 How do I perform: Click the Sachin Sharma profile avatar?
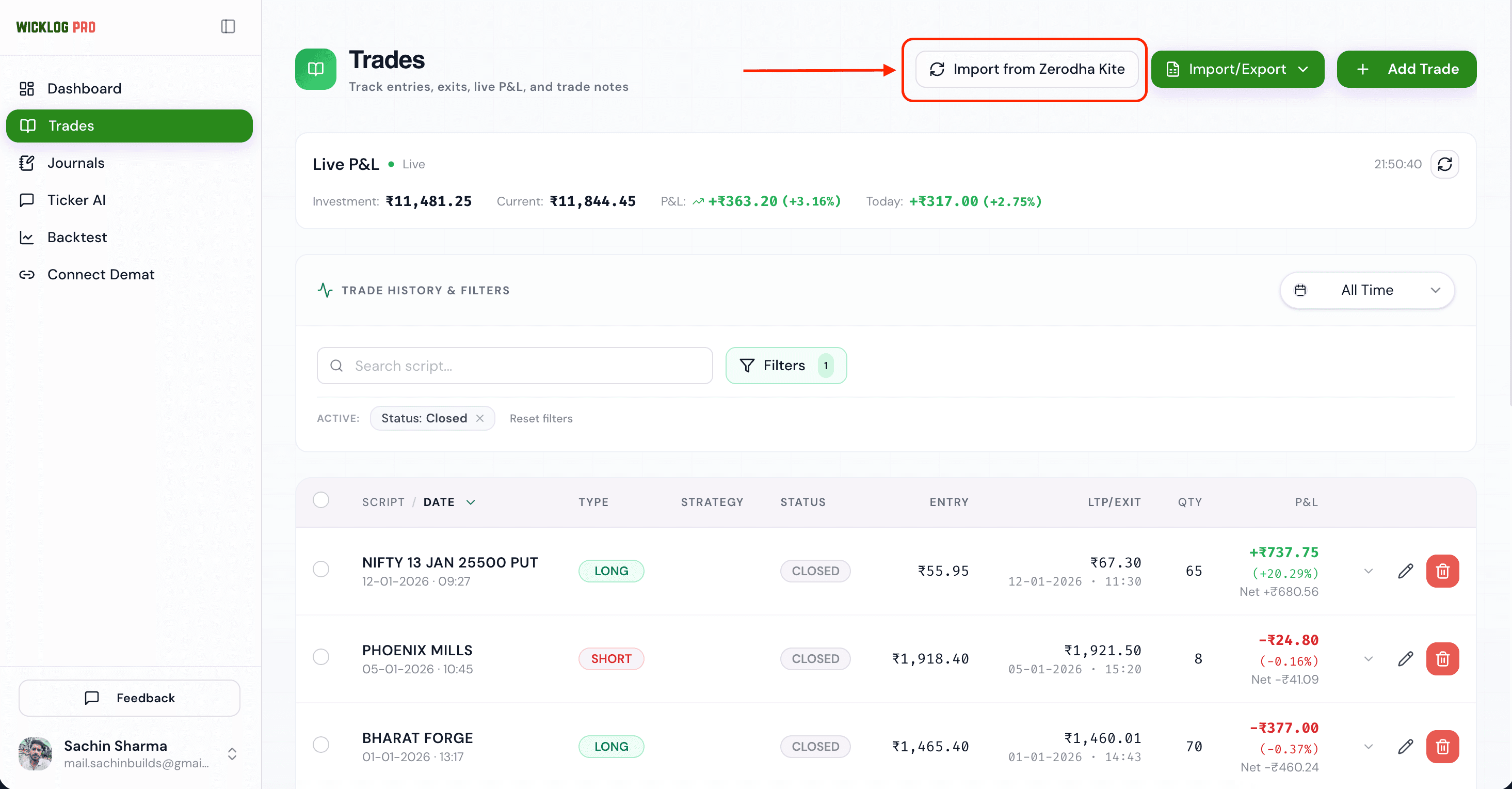(x=35, y=754)
